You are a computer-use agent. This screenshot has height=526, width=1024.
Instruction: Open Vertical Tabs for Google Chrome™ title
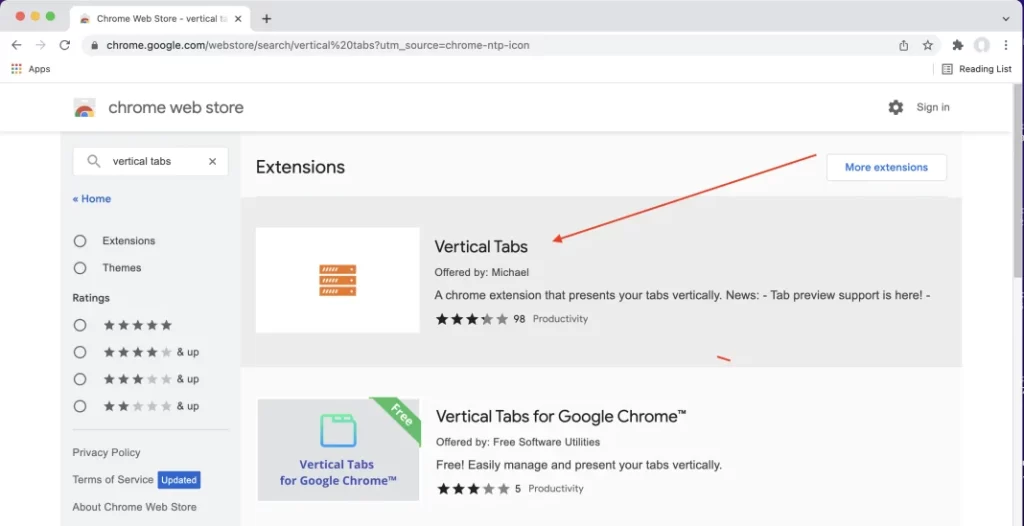561,416
